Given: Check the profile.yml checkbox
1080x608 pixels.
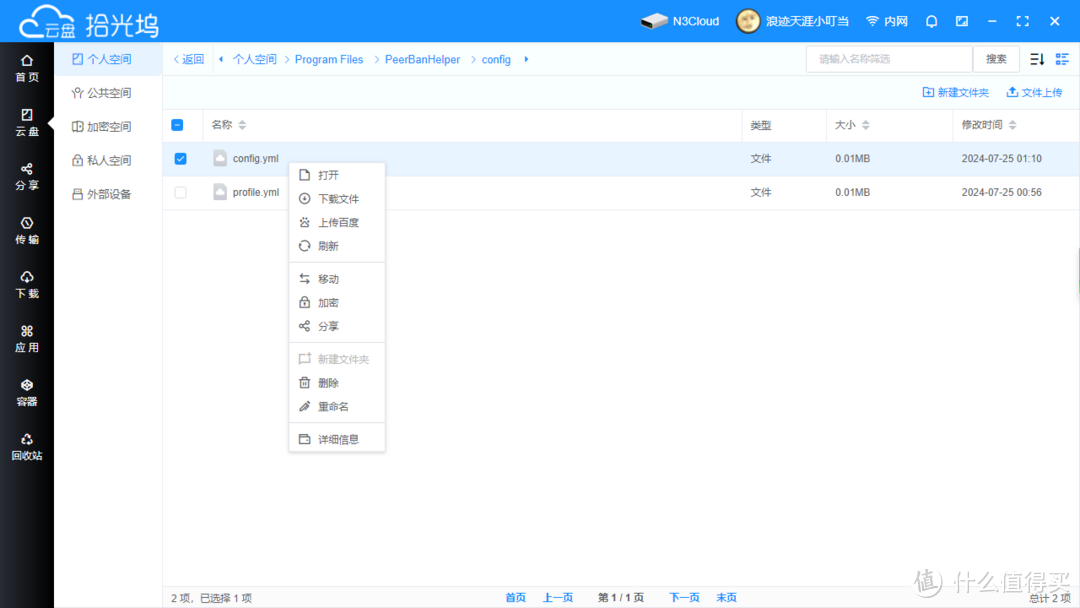Looking at the screenshot, I should pos(180,192).
